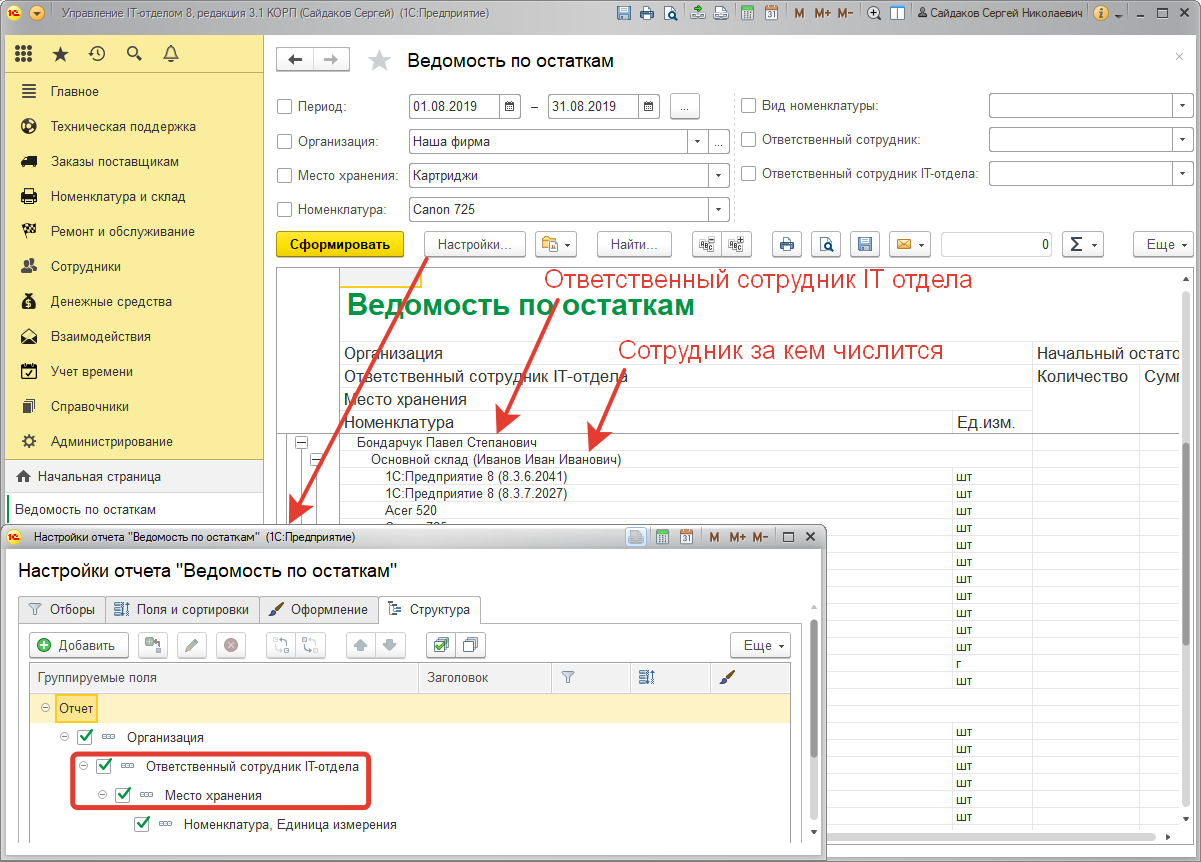Click the Настройки... button
Image resolution: width=1201 pixels, height=862 pixels.
475,244
